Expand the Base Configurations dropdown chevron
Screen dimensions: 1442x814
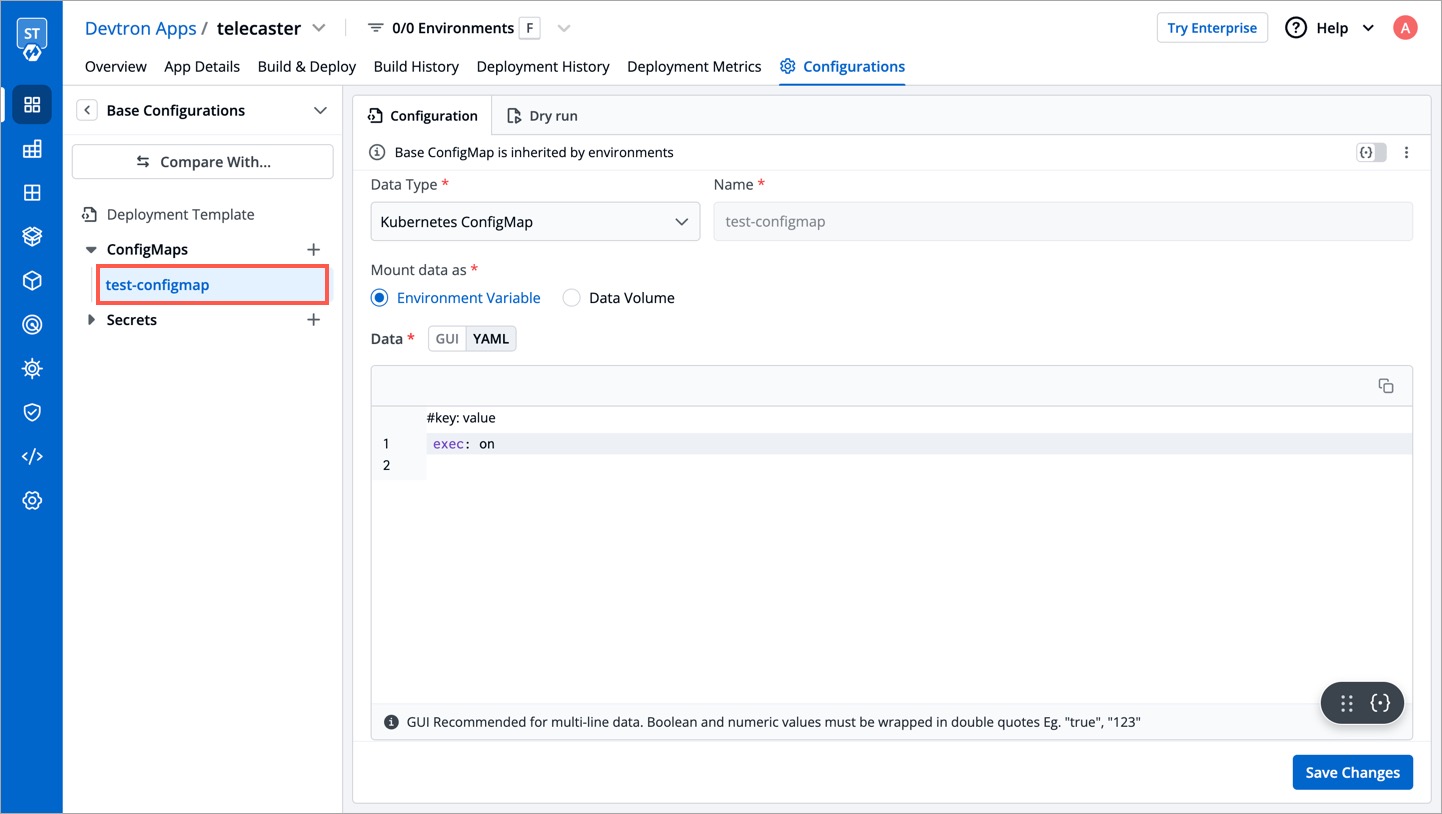pos(320,110)
